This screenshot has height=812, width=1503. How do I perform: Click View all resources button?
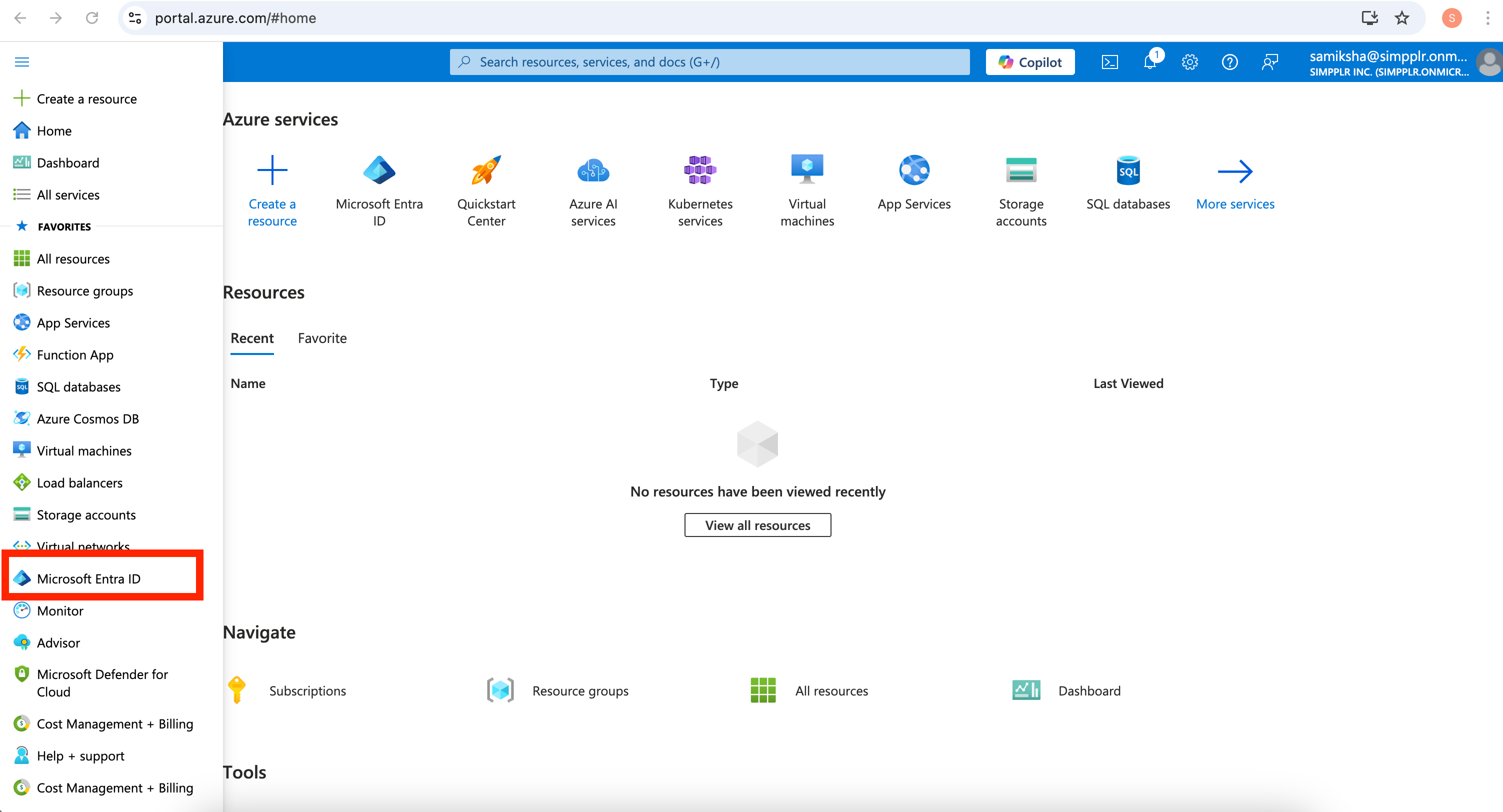tap(757, 525)
